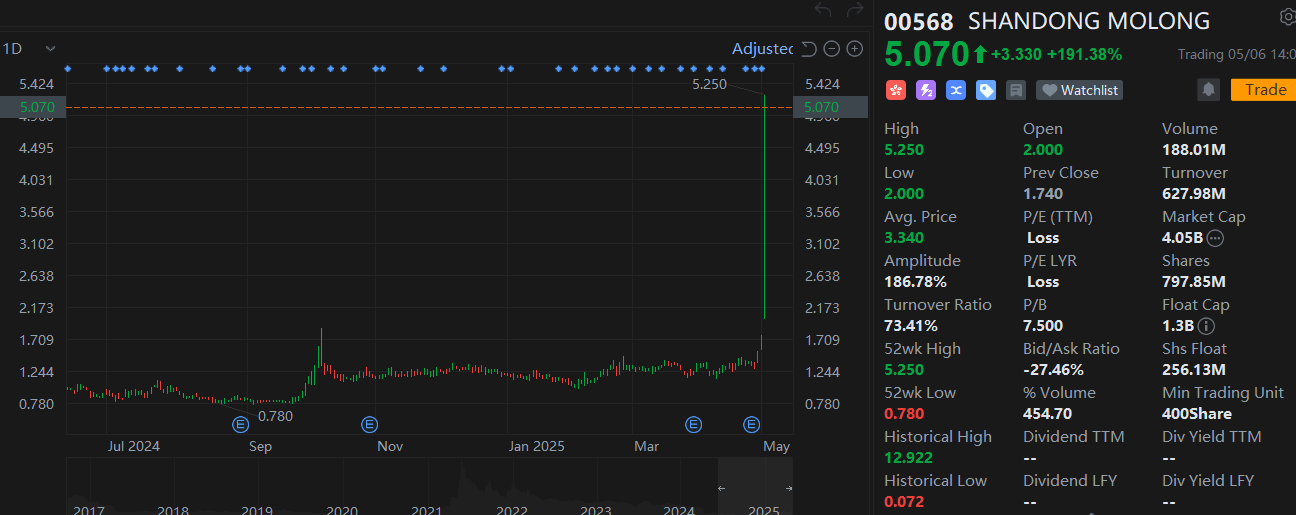This screenshot has height=515, width=1296.
Task: Click the earnings E marker after Mar
Action: pos(693,424)
